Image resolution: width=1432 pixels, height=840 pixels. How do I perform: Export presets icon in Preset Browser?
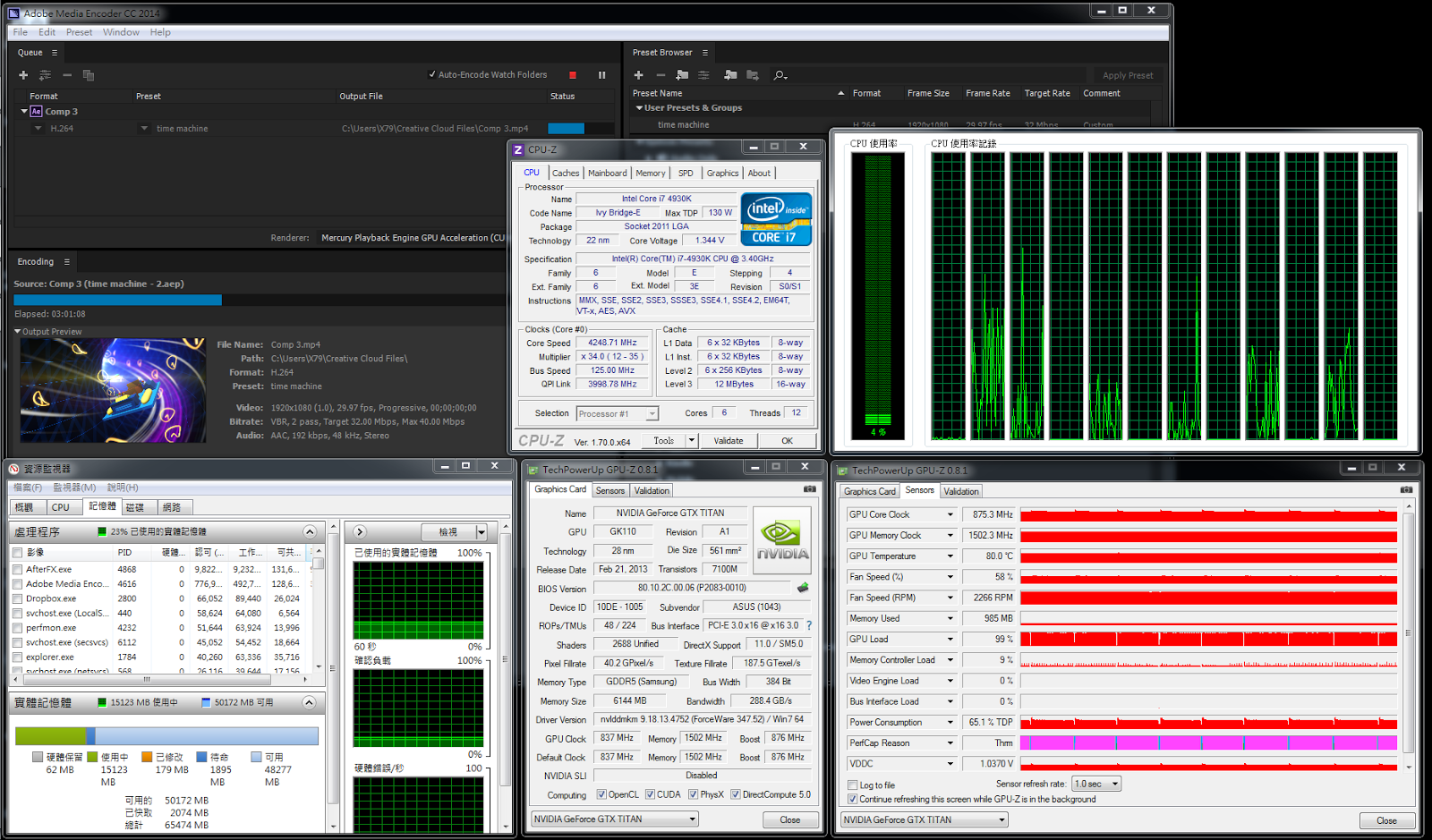click(x=753, y=75)
